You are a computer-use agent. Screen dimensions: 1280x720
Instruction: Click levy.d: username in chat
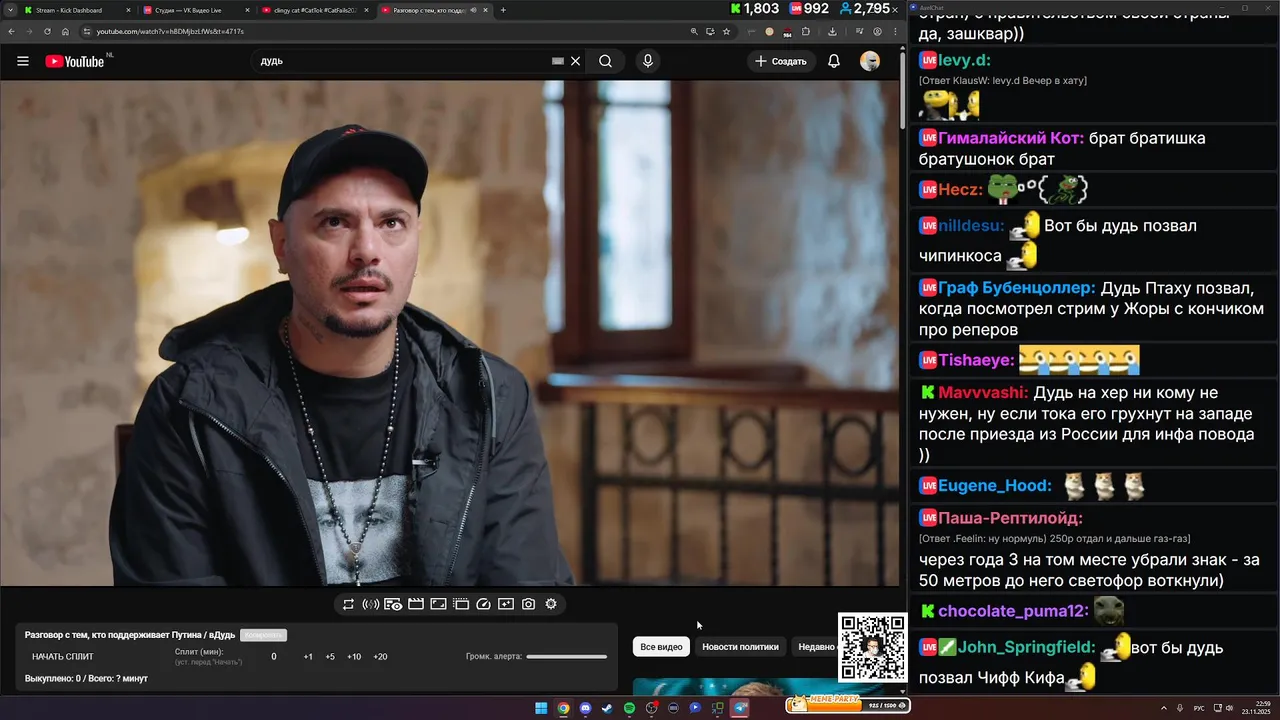pos(964,60)
